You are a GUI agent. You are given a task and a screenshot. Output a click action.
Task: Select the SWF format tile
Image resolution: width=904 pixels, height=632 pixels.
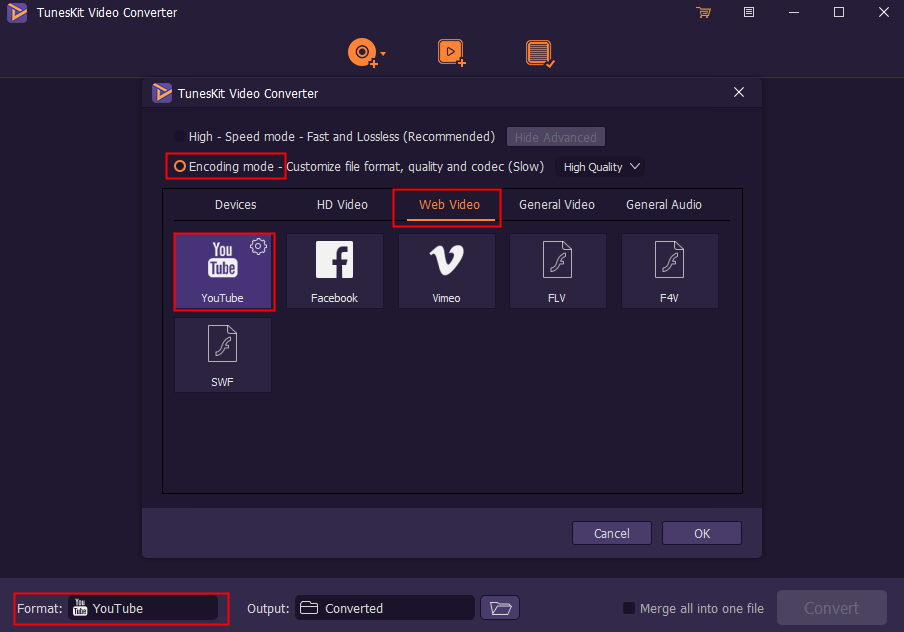pyautogui.click(x=223, y=355)
